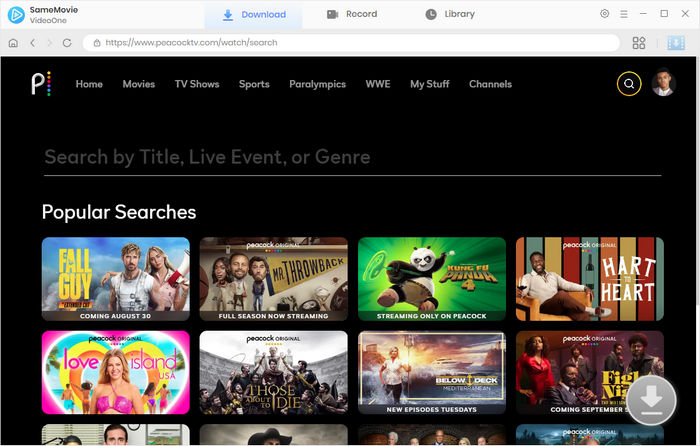700x446 pixels.
Task: Click the round floating download button
Action: coord(651,400)
